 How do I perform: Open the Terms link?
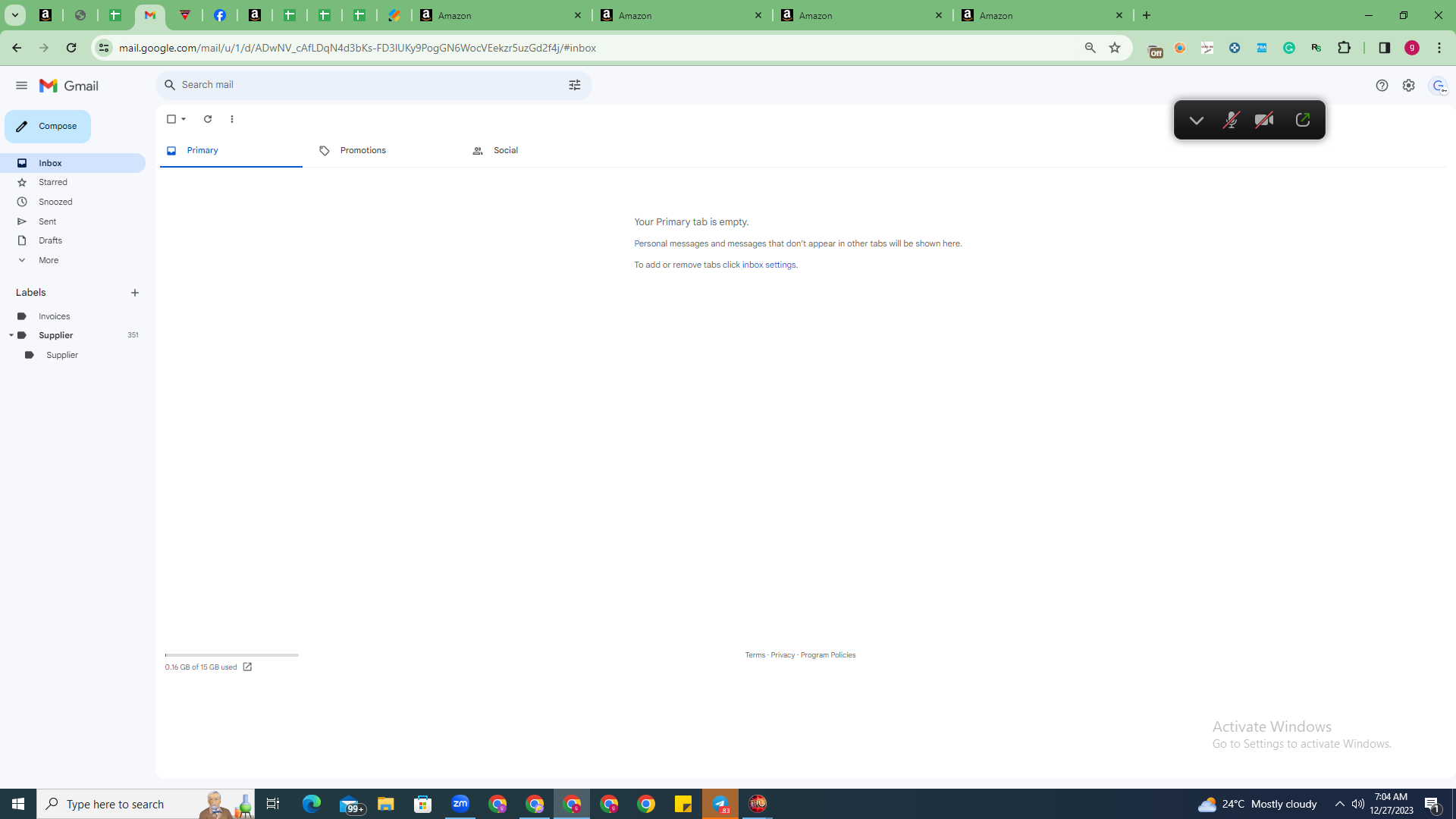tap(755, 655)
